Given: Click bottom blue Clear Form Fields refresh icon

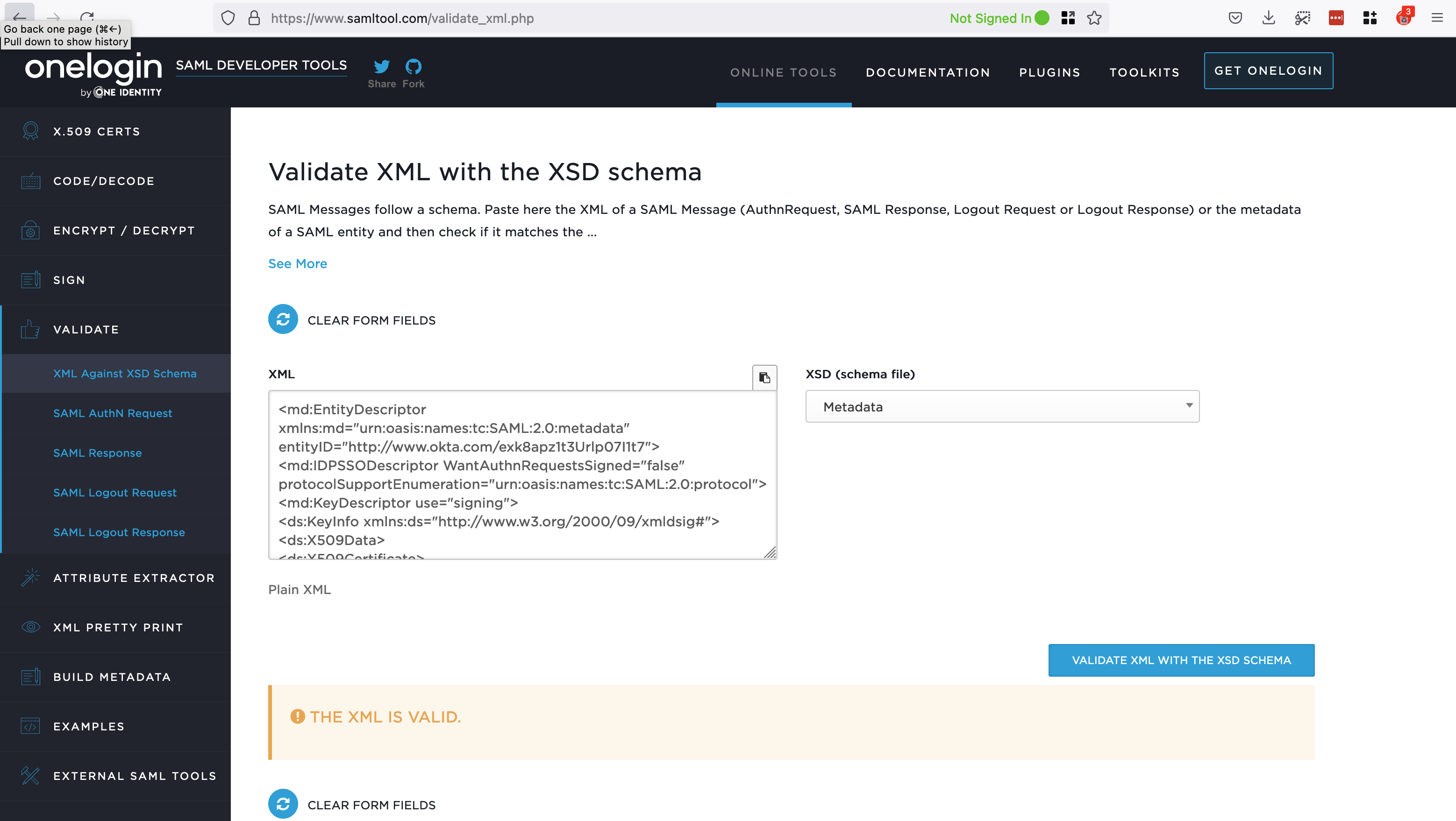Looking at the screenshot, I should click(283, 803).
